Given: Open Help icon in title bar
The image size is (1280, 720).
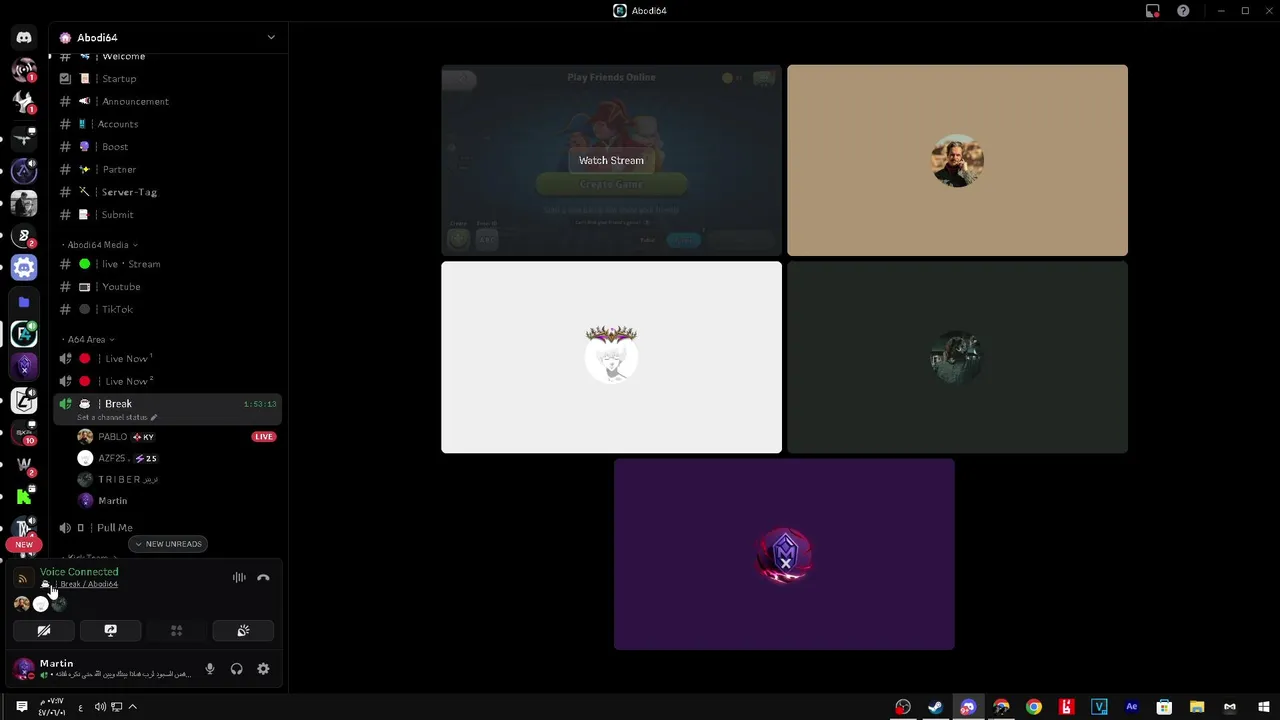Looking at the screenshot, I should (1183, 11).
